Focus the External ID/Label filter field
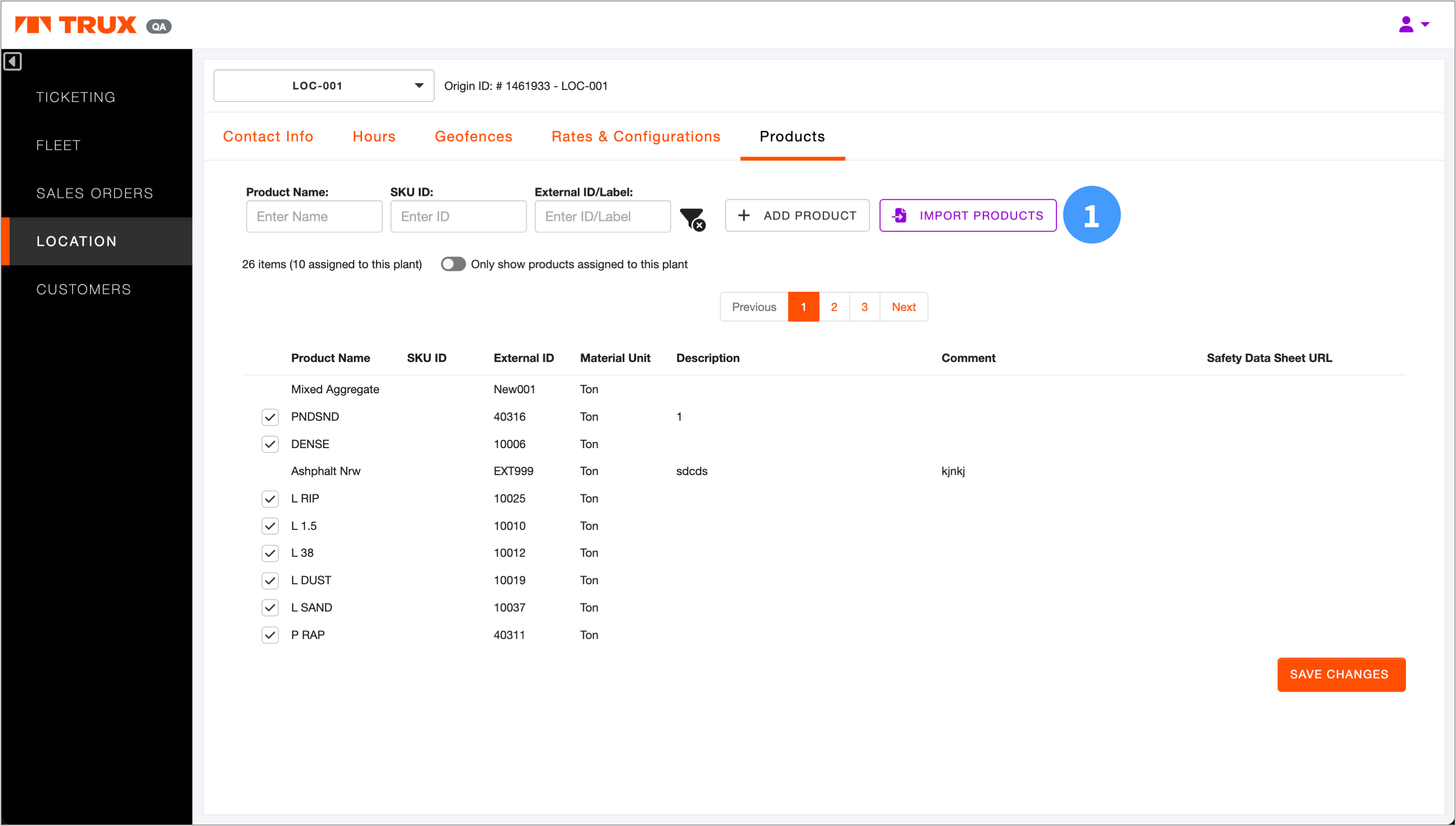This screenshot has height=826, width=1456. click(602, 216)
